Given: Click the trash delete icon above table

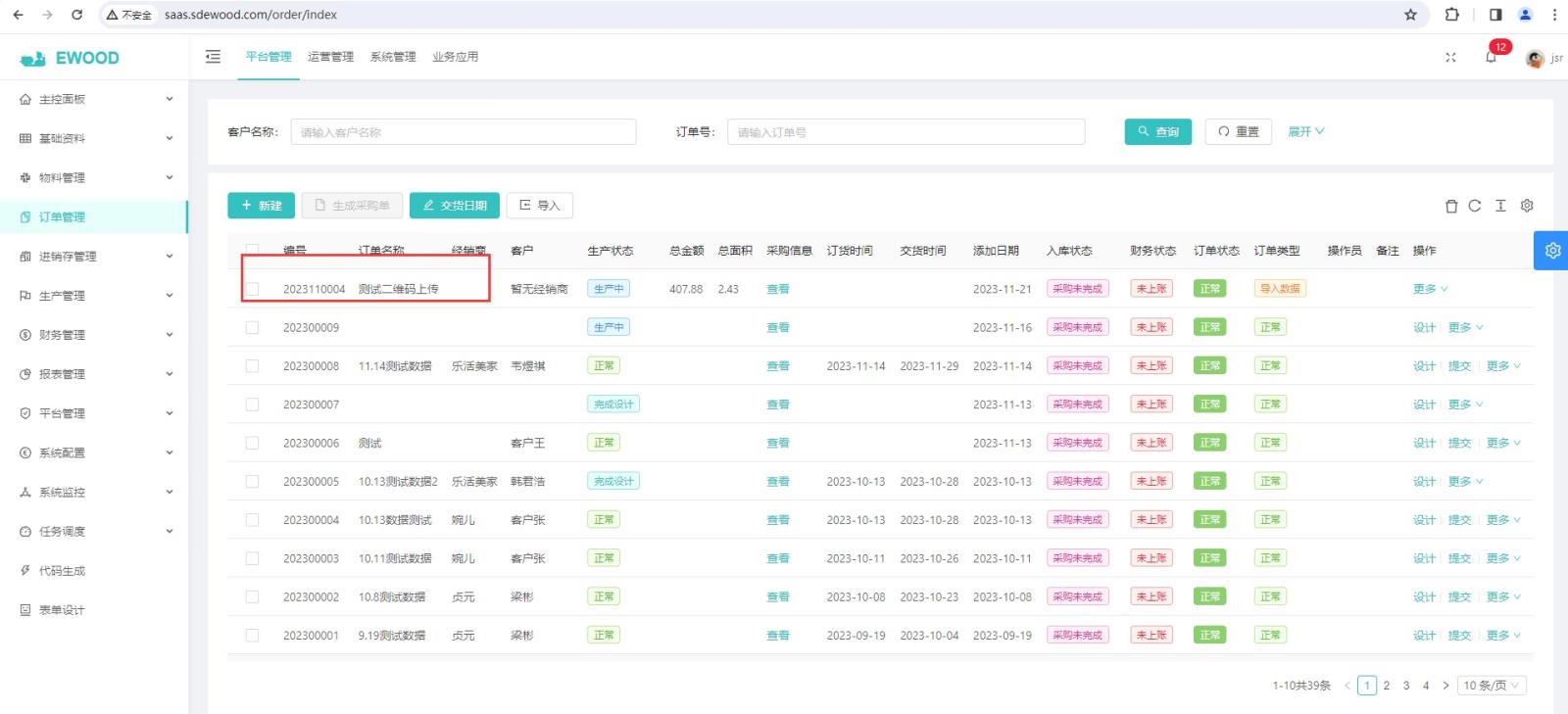Looking at the screenshot, I should [1451, 206].
